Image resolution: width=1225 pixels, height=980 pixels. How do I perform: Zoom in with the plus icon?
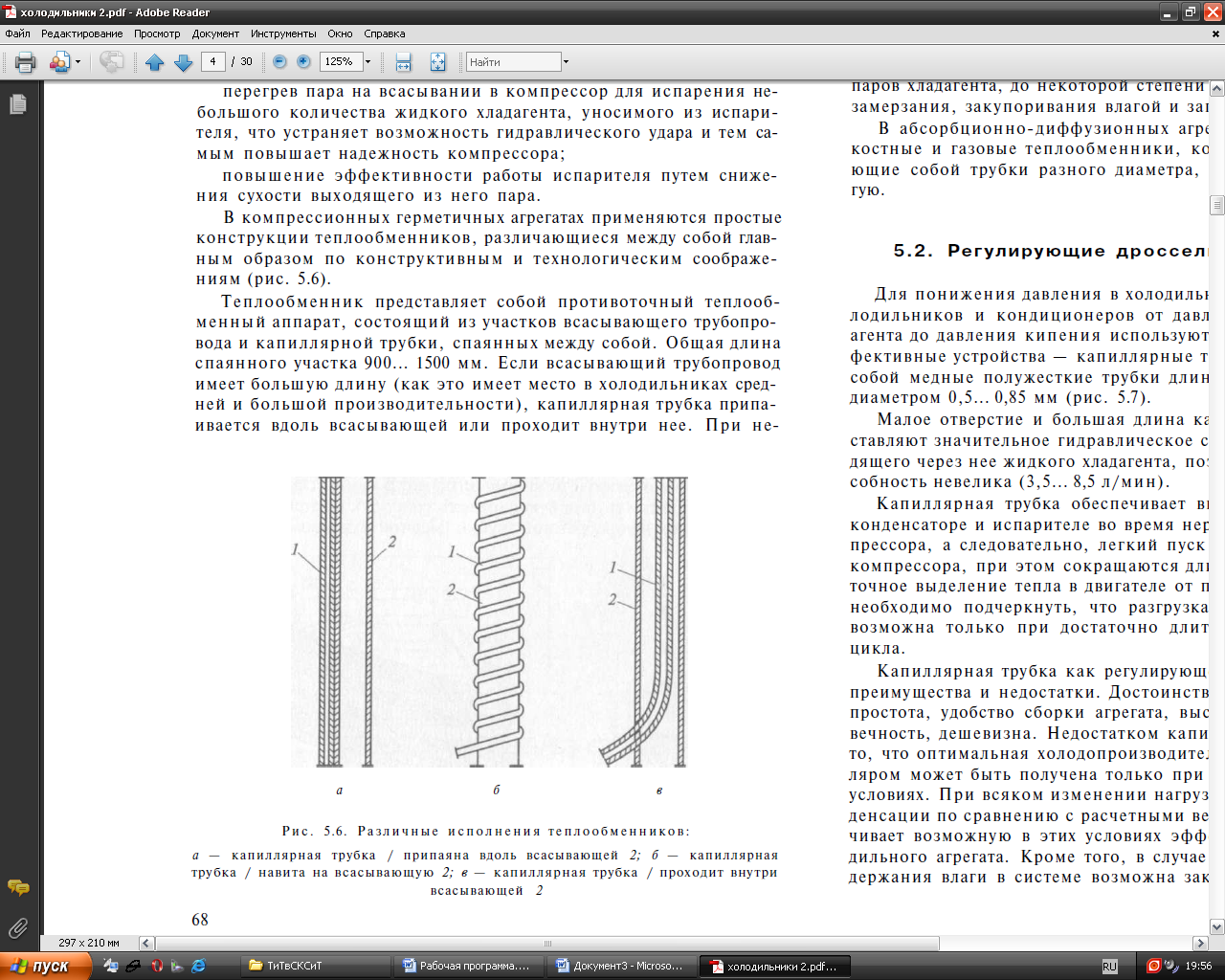pyautogui.click(x=303, y=61)
